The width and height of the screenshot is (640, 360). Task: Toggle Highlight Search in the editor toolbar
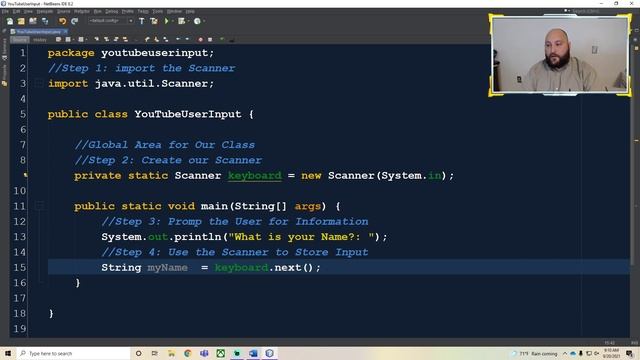(125, 39)
